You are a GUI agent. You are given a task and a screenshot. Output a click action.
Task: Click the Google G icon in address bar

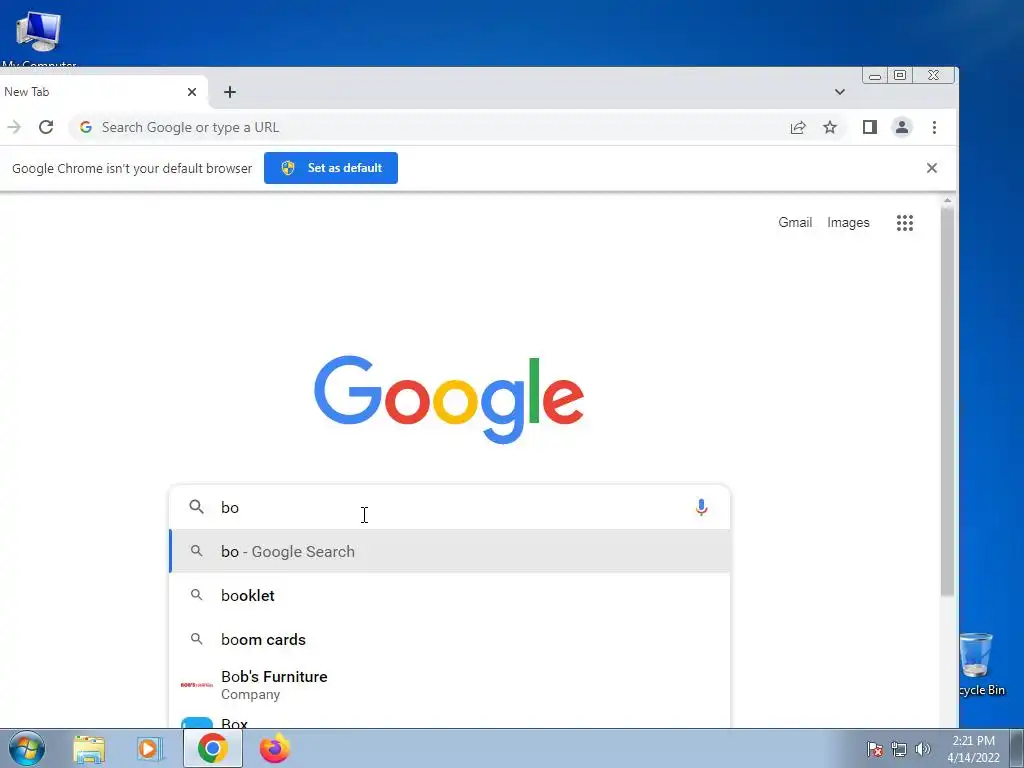coord(86,127)
